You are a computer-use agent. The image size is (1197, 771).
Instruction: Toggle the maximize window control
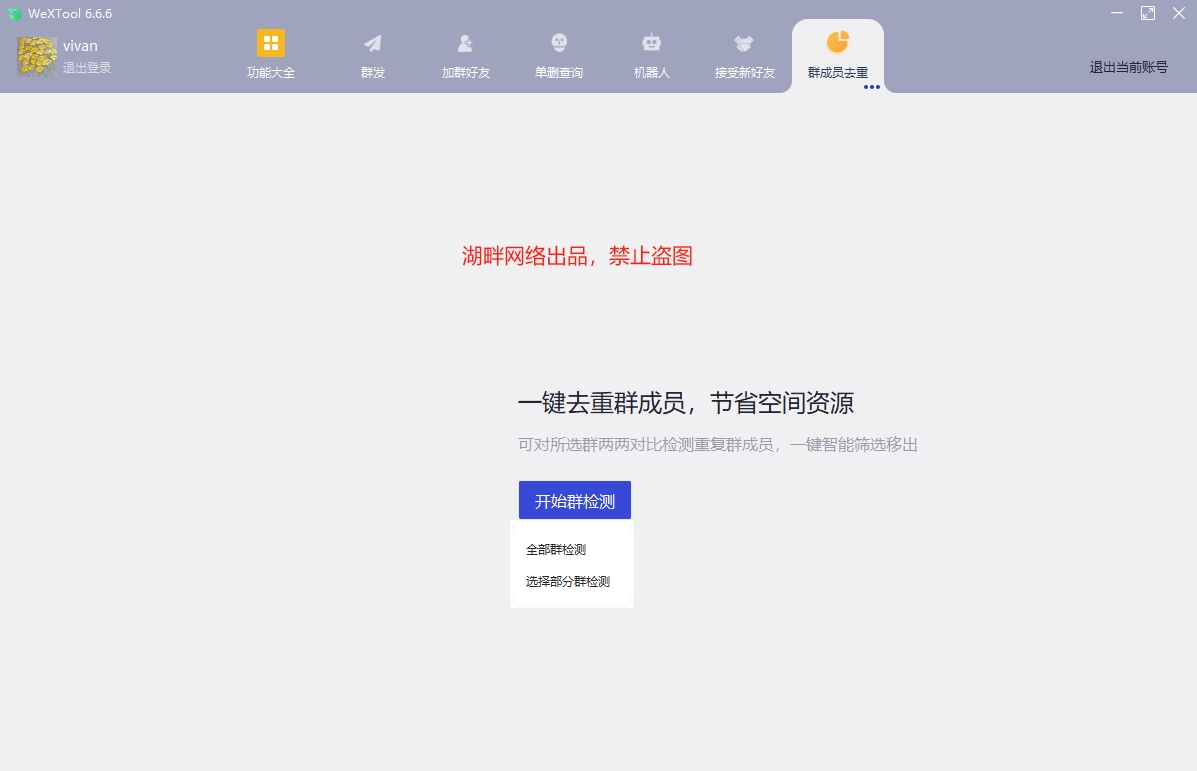1147,13
